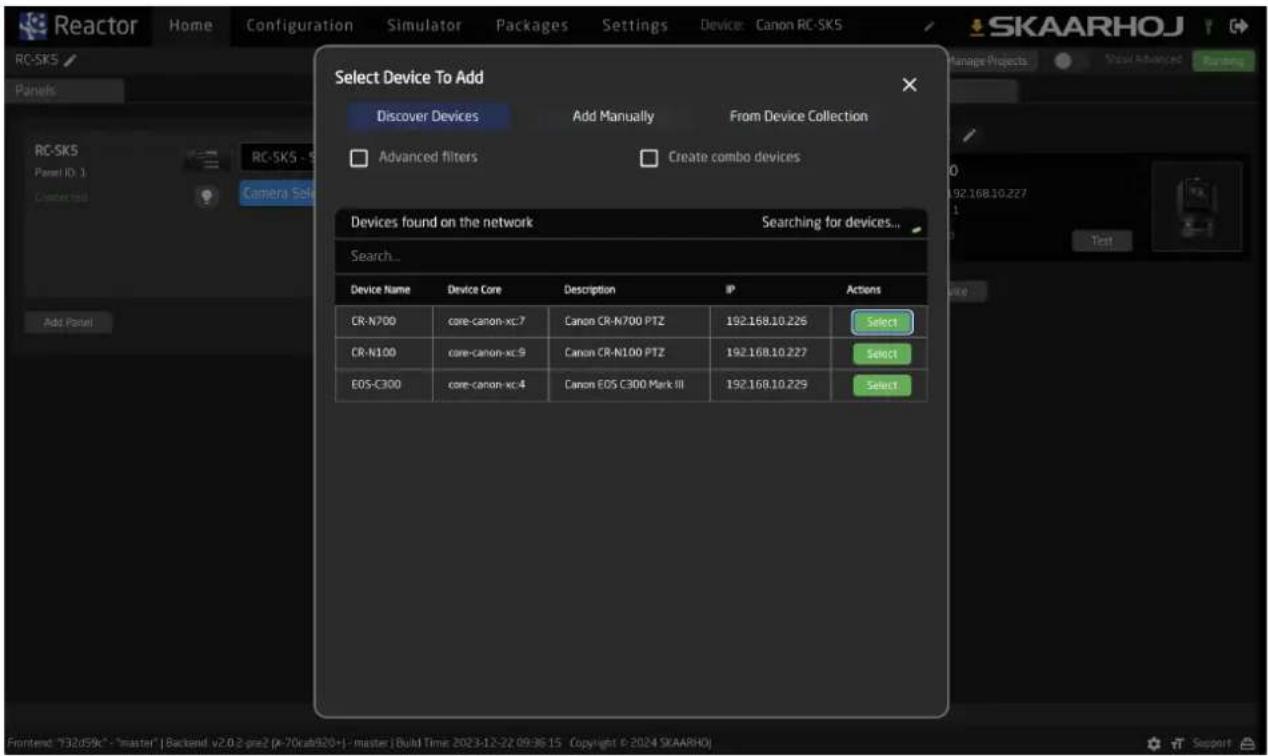Click the Canon CR-N700 PTZ description
This screenshot has width=1268, height=756.
click(x=616, y=322)
